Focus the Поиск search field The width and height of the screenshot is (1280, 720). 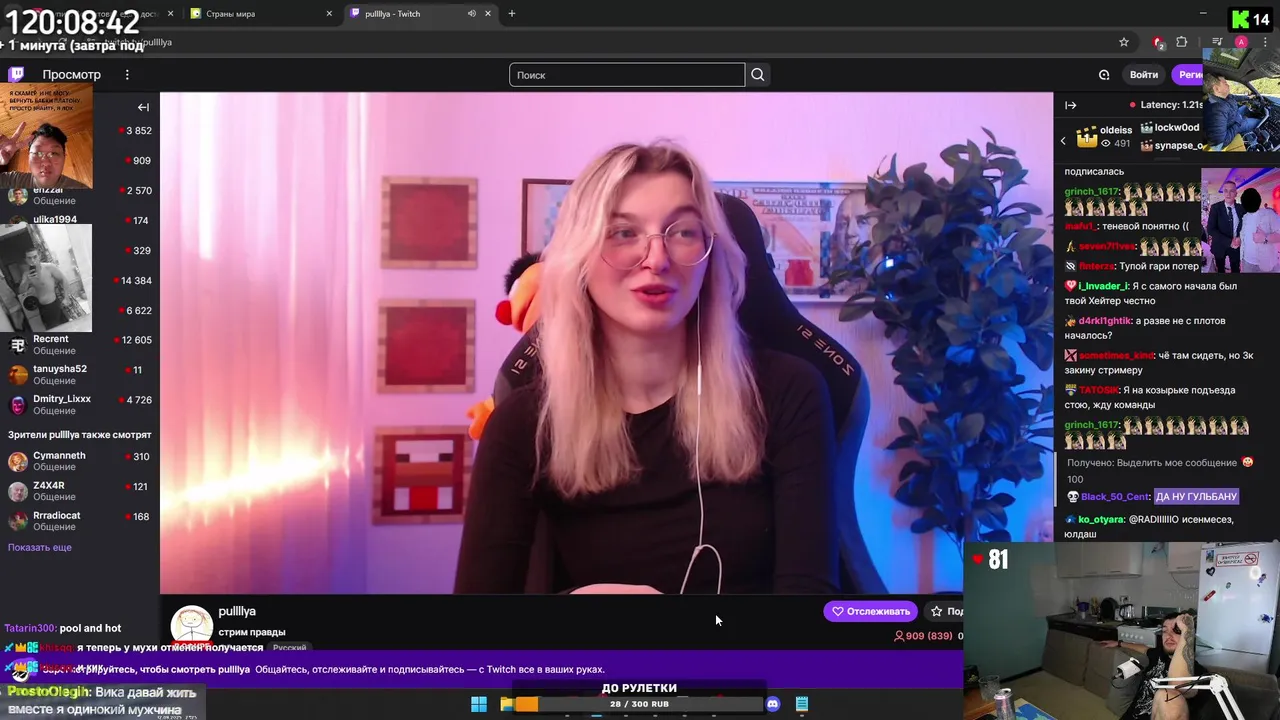[x=627, y=75]
